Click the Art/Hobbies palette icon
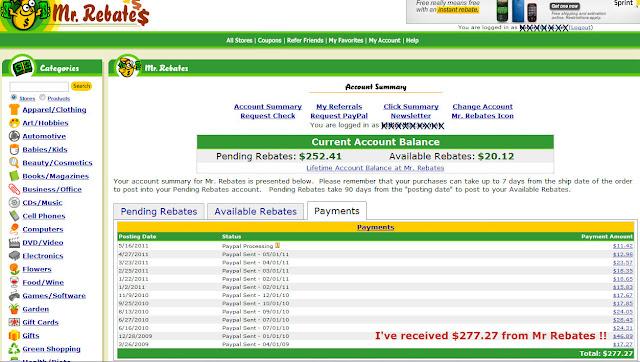 point(14,122)
